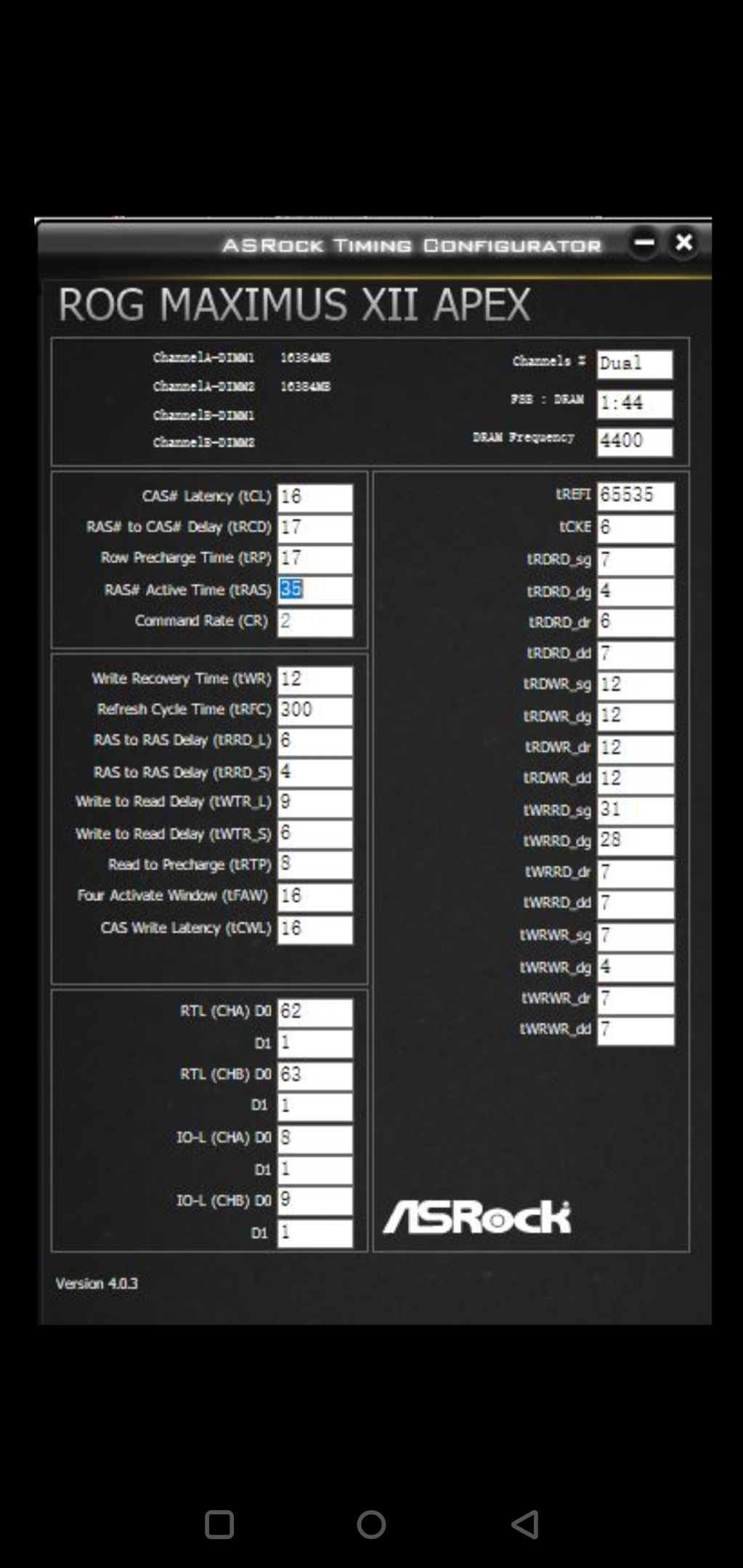Click the tWRWR_dg value field
The height and width of the screenshot is (1568, 743).
pos(636,968)
